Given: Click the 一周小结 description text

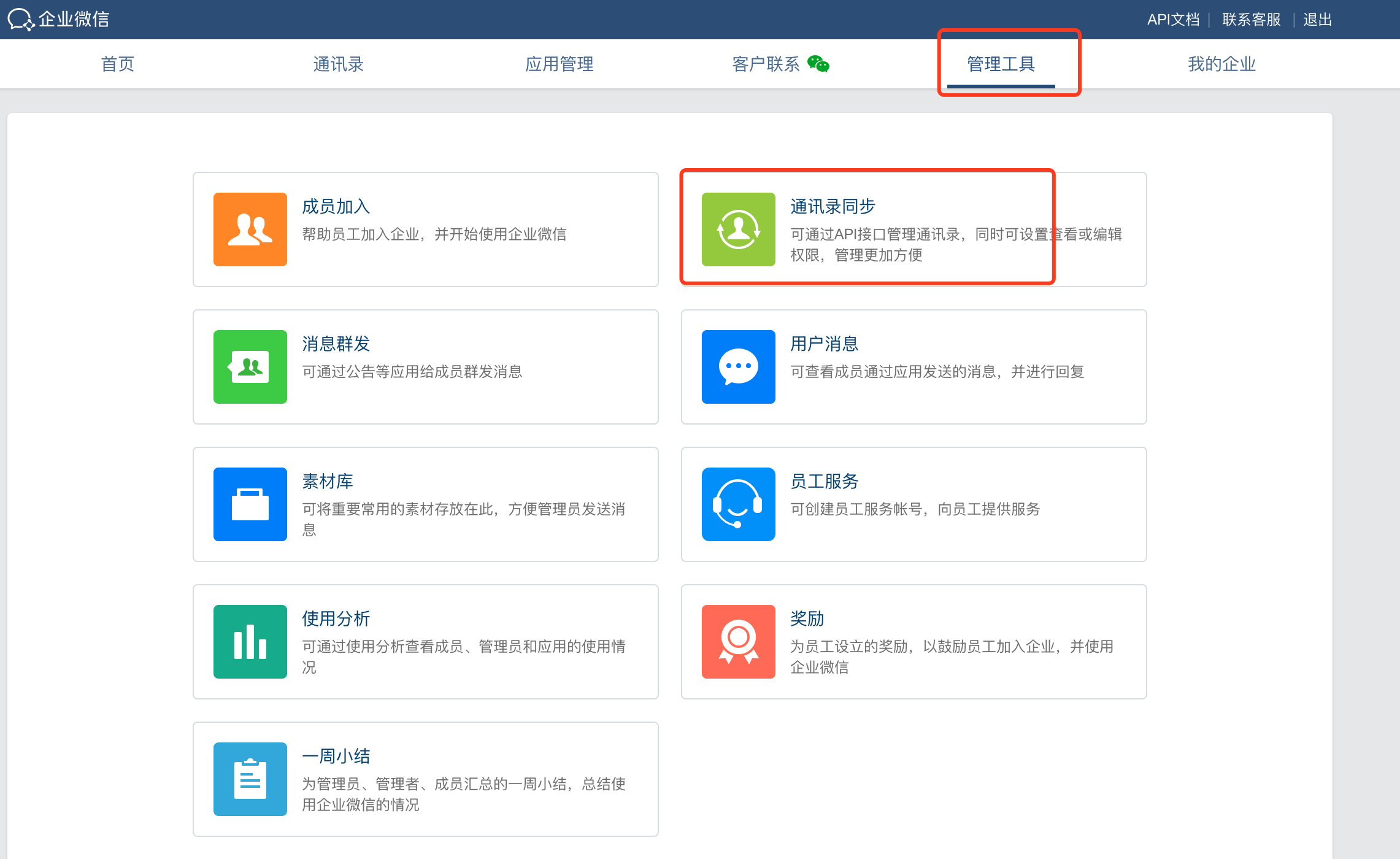Looking at the screenshot, I should pos(464,795).
